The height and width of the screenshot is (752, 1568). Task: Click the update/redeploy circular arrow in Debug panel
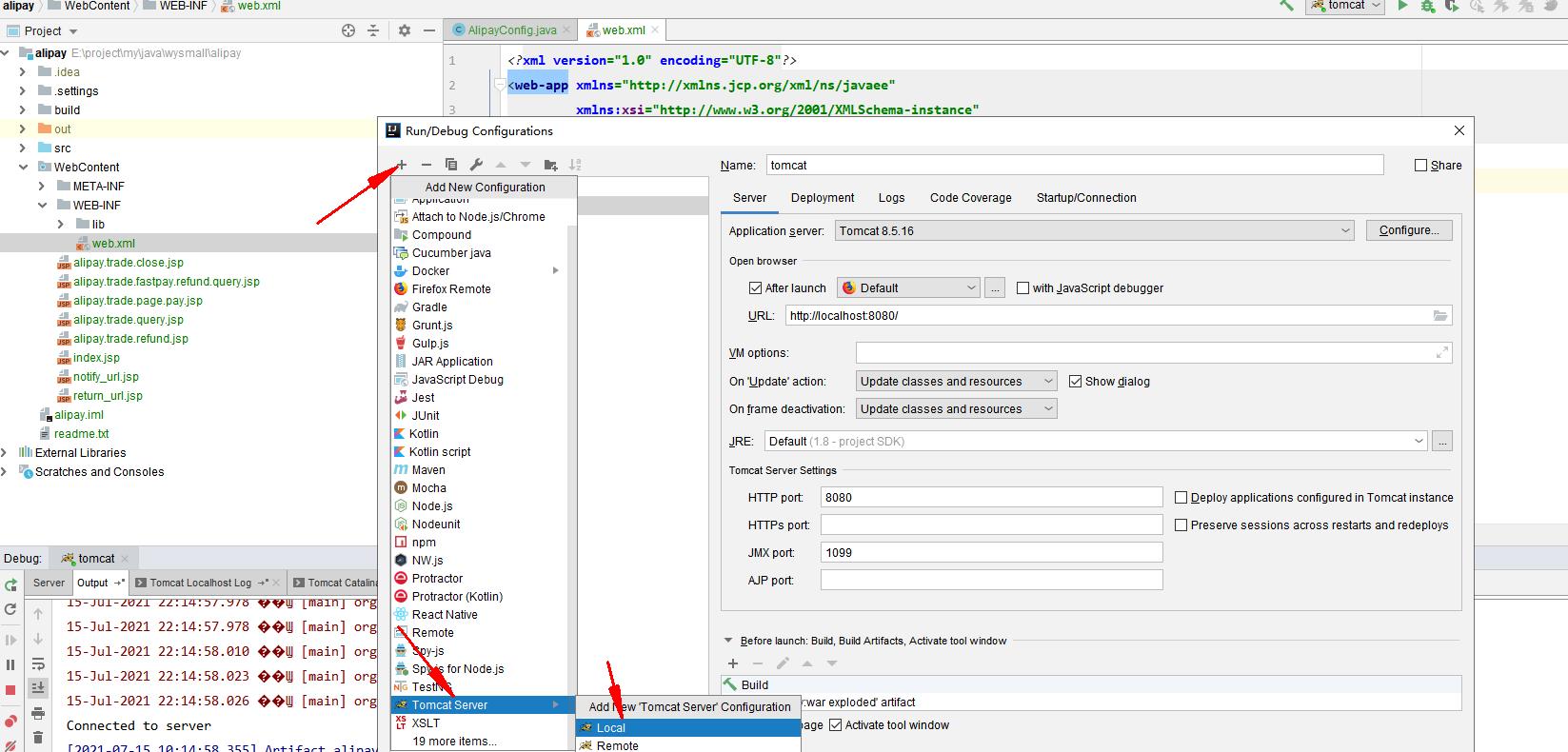11,609
